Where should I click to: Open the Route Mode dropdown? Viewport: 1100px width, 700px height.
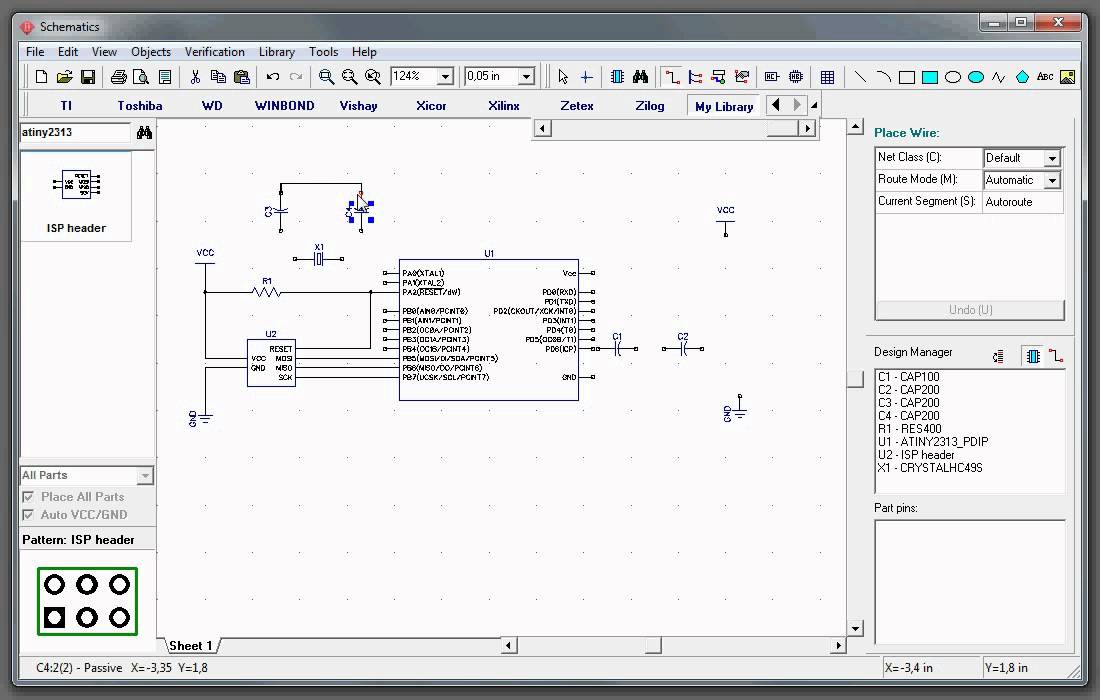(x=1052, y=181)
